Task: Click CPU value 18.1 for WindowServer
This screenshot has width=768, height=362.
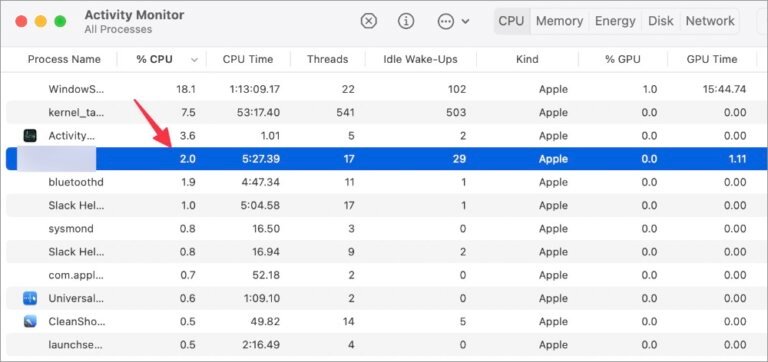Action: (186, 89)
